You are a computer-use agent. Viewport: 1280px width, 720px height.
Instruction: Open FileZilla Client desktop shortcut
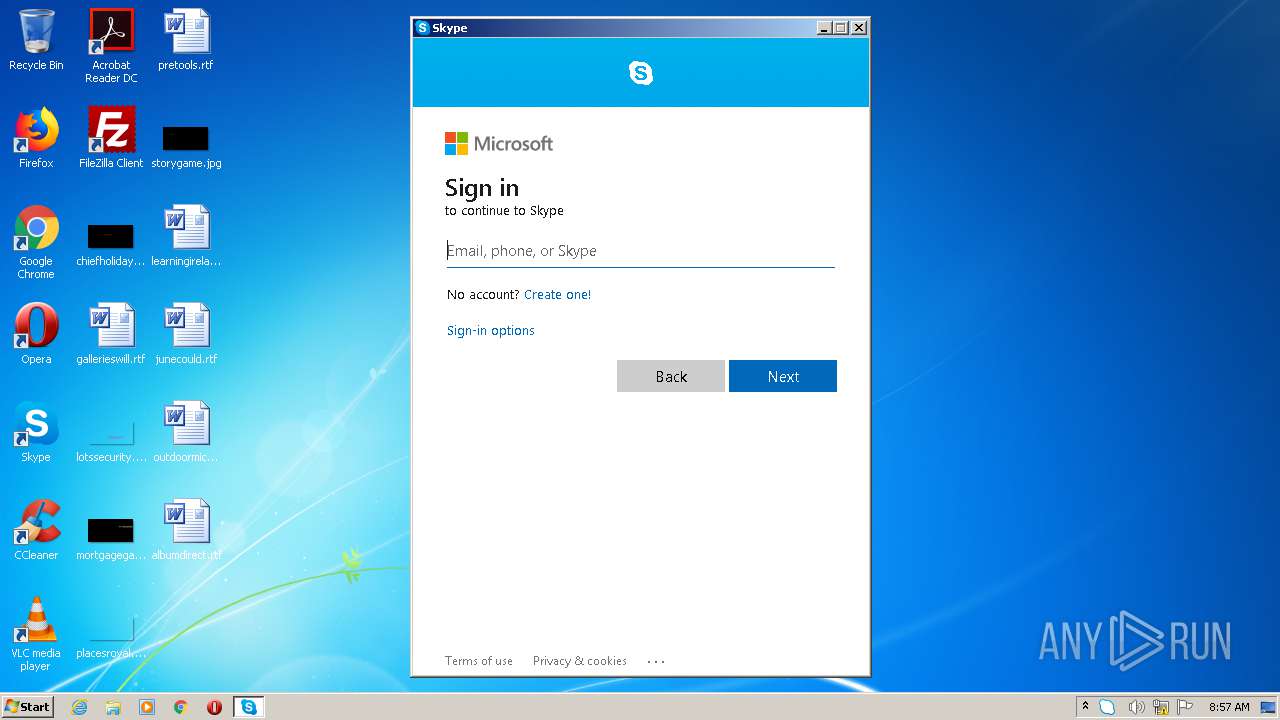point(111,138)
